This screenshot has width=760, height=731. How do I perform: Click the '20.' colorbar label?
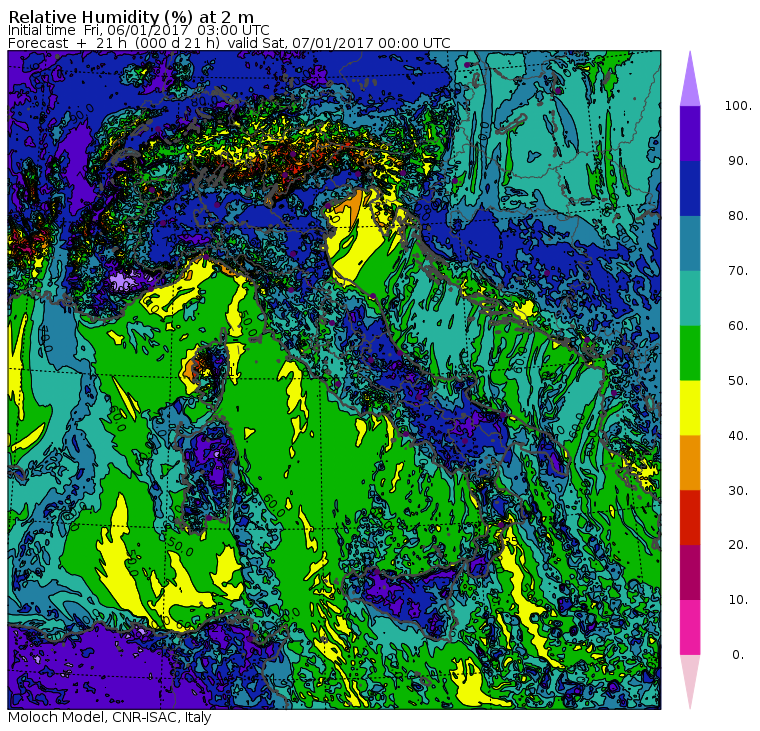coord(738,545)
